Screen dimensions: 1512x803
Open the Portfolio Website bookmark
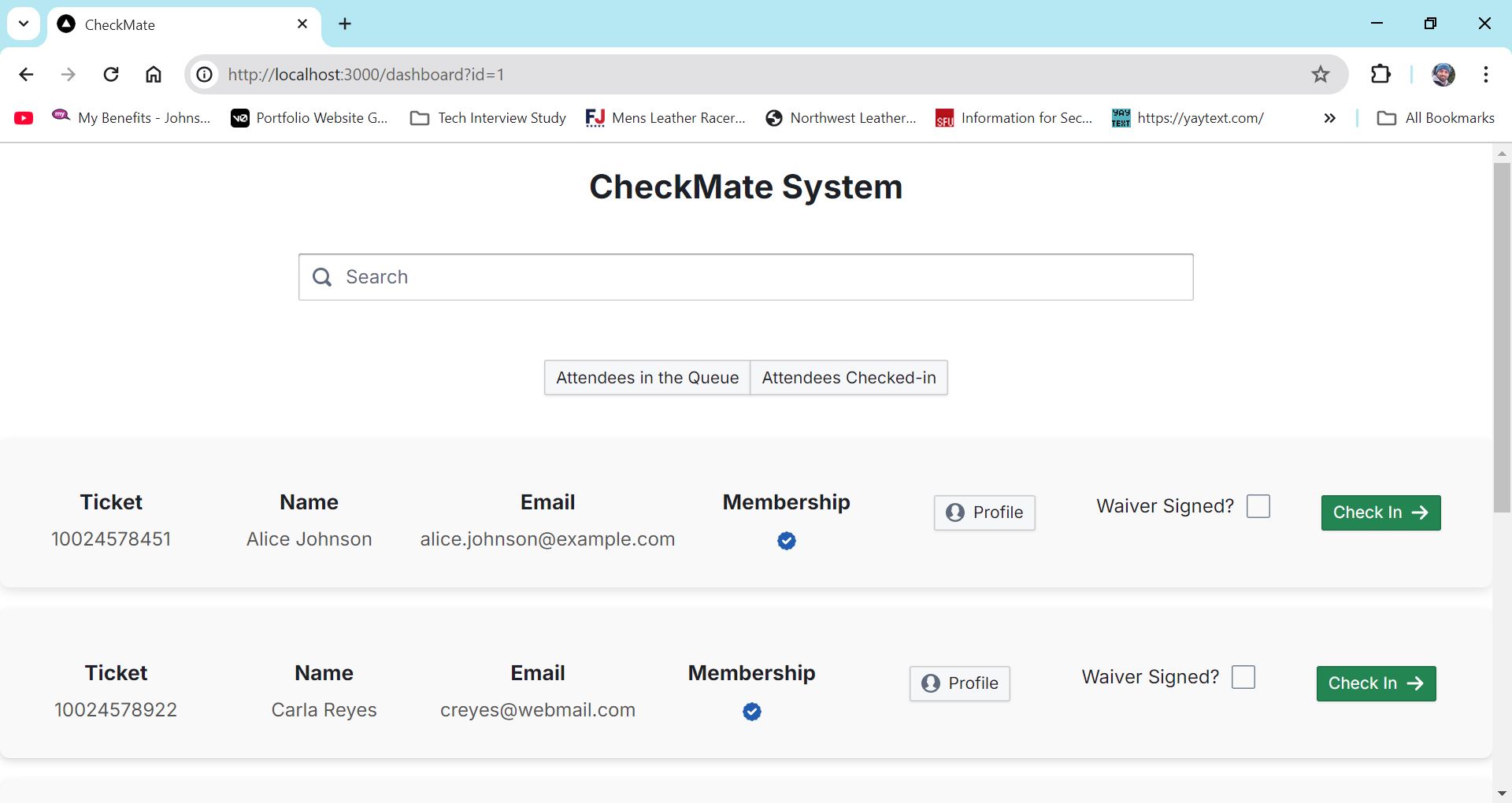click(x=309, y=118)
